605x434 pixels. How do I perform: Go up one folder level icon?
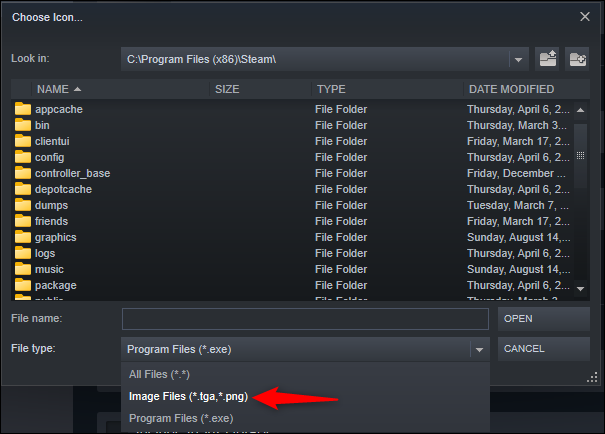547,59
